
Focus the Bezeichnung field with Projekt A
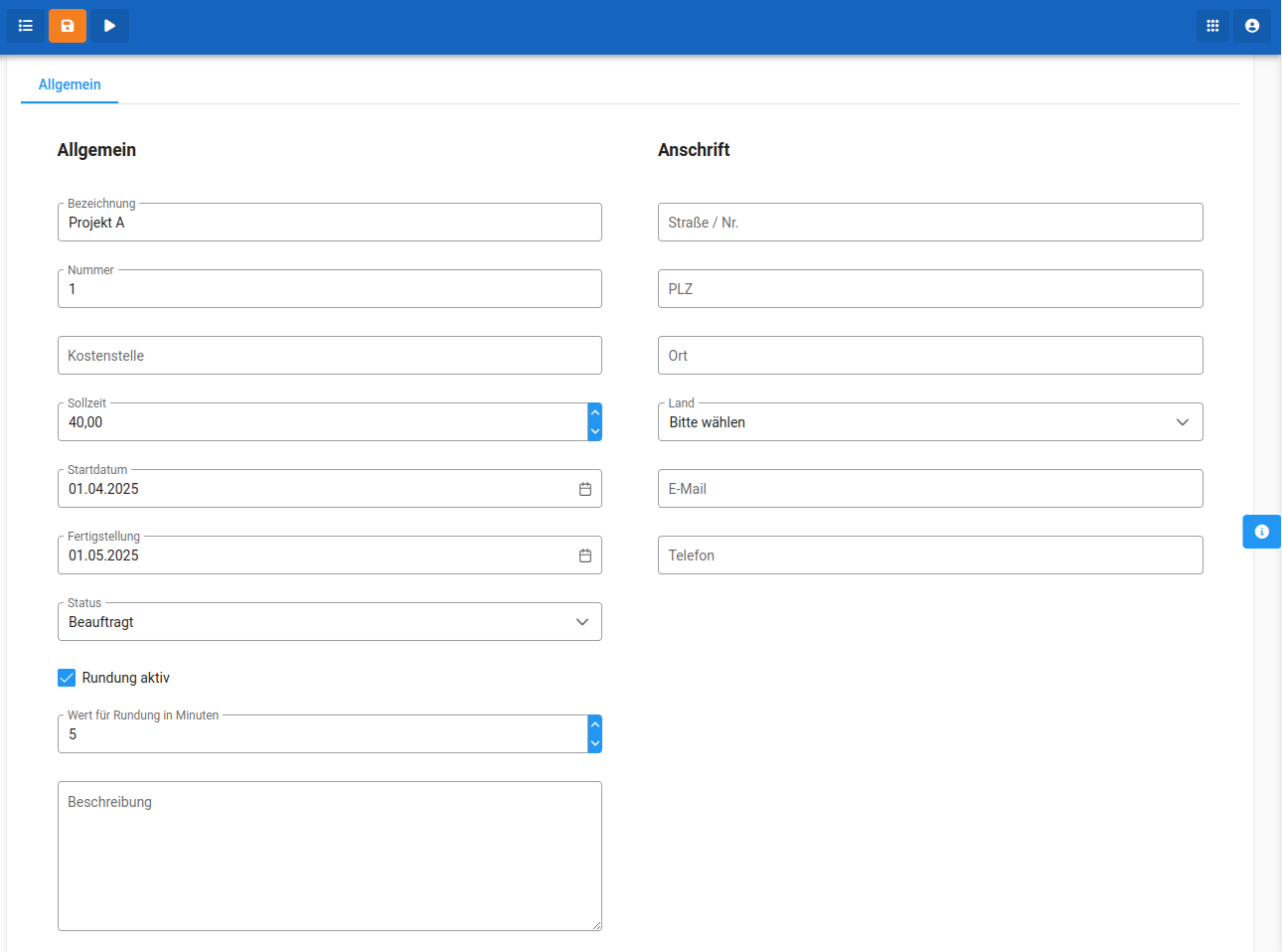330,223
